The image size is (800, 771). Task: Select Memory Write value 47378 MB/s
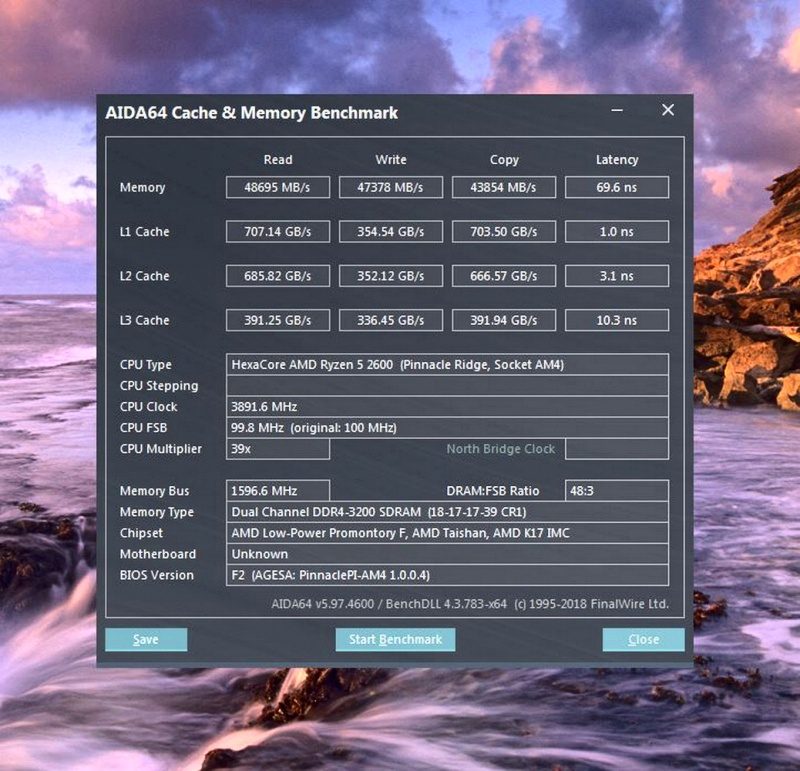click(x=391, y=187)
